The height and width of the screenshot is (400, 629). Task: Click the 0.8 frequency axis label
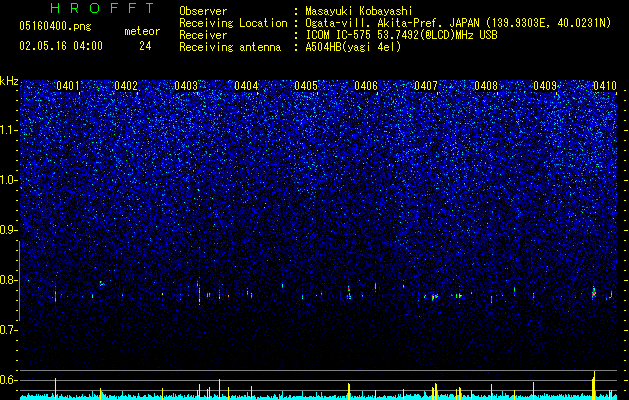pyautogui.click(x=9, y=280)
